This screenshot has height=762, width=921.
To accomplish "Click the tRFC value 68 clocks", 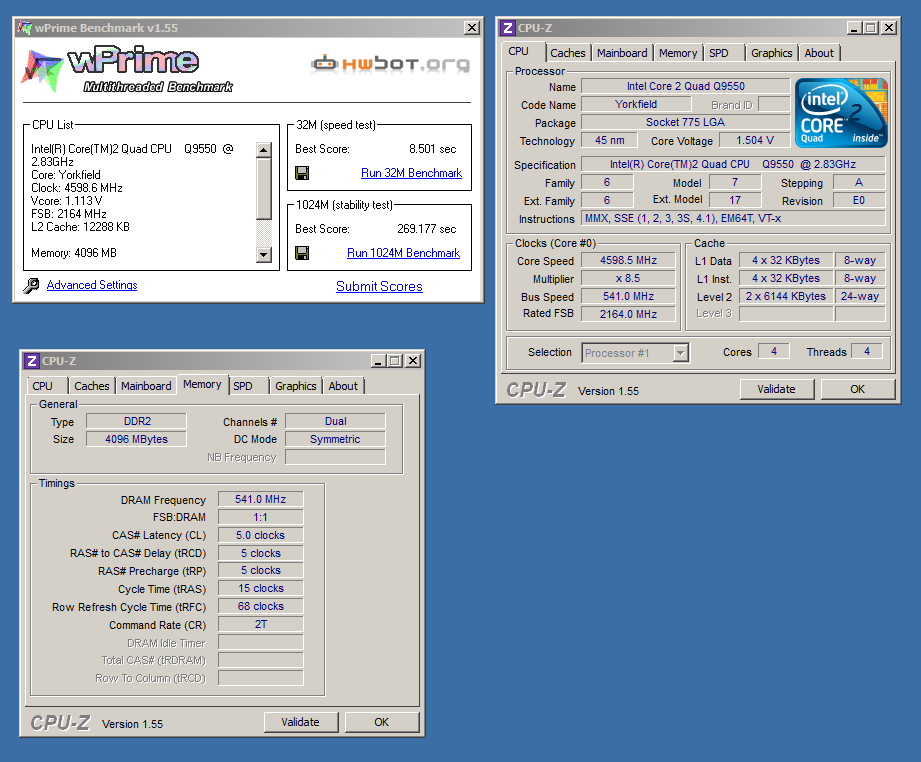I will pyautogui.click(x=261, y=606).
